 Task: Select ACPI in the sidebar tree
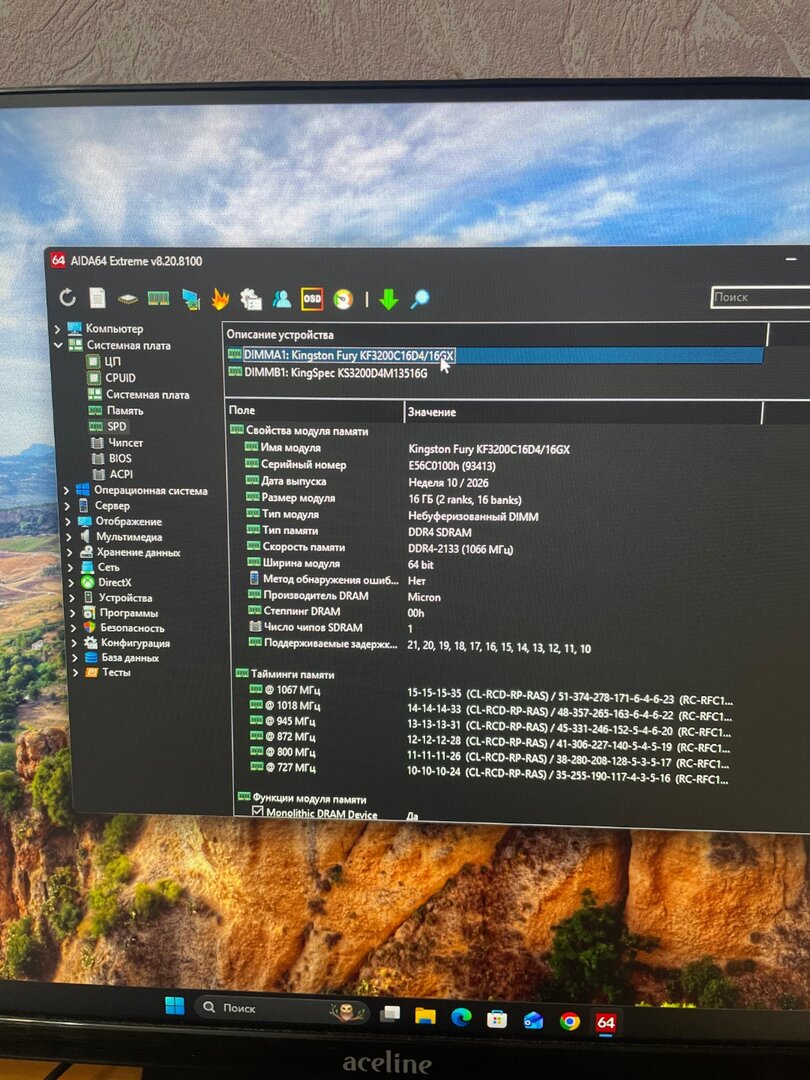(x=121, y=474)
